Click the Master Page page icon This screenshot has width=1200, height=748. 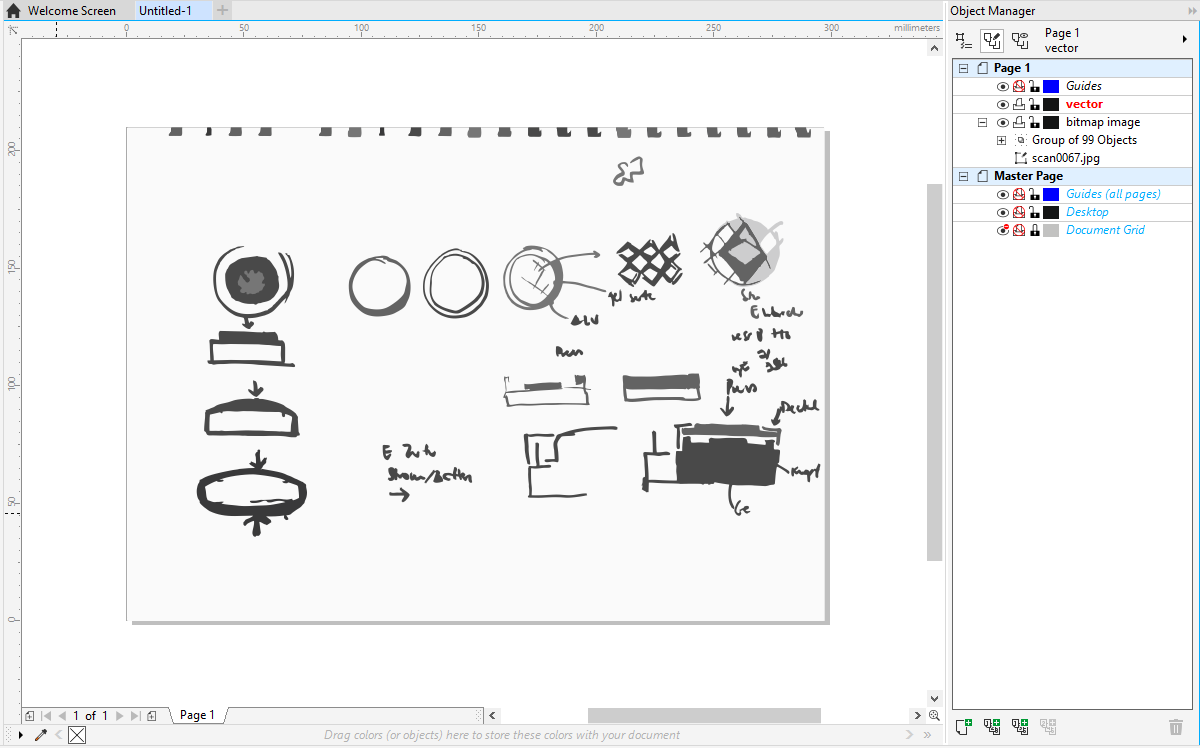(982, 176)
